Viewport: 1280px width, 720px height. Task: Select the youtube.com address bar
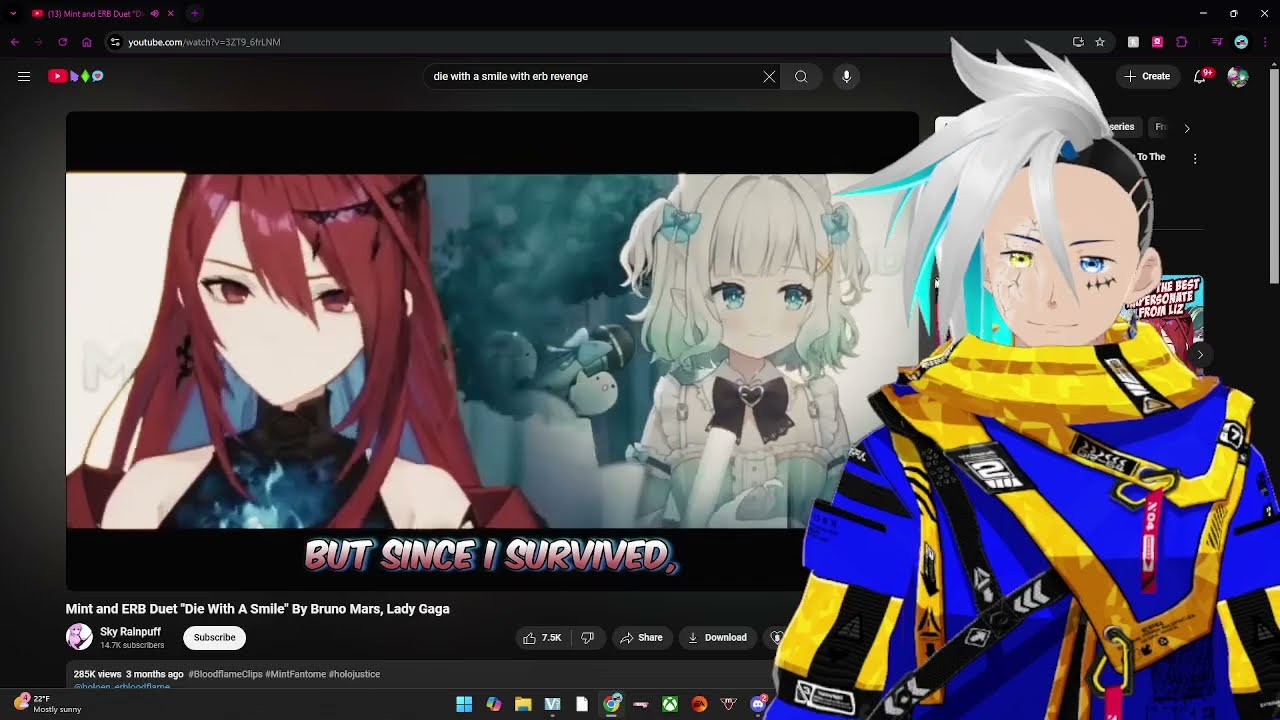(590, 42)
